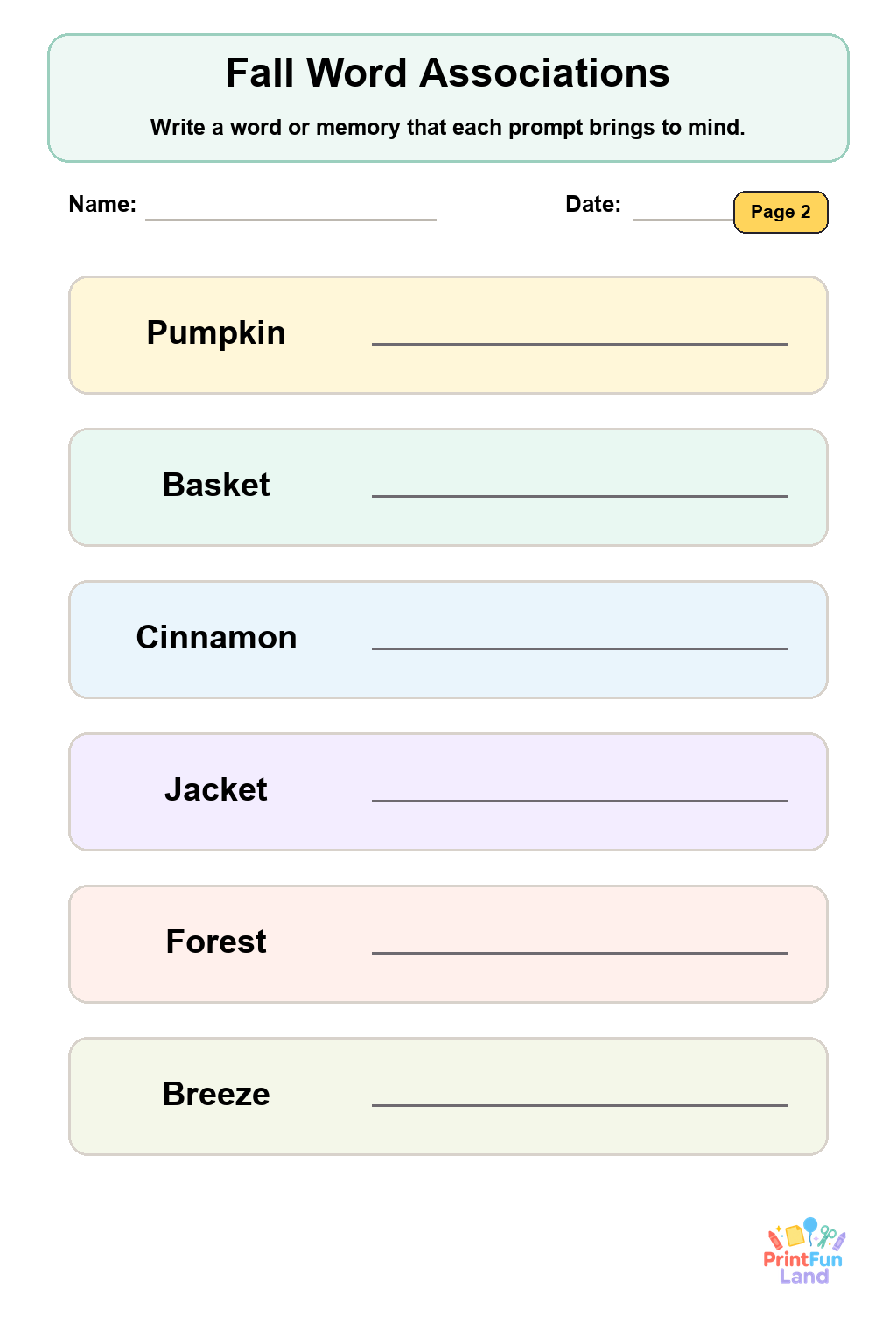Select the Forest prompt word
The height and width of the screenshot is (1344, 896).
216,941
